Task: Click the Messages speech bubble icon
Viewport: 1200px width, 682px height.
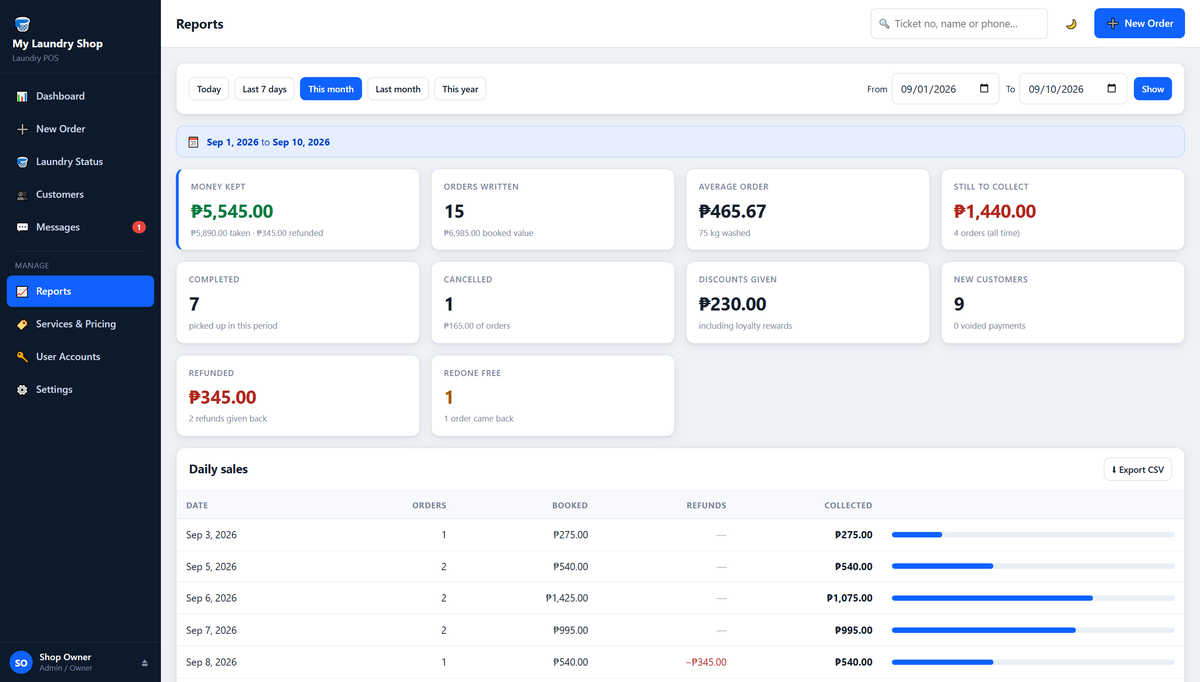Action: 22,227
